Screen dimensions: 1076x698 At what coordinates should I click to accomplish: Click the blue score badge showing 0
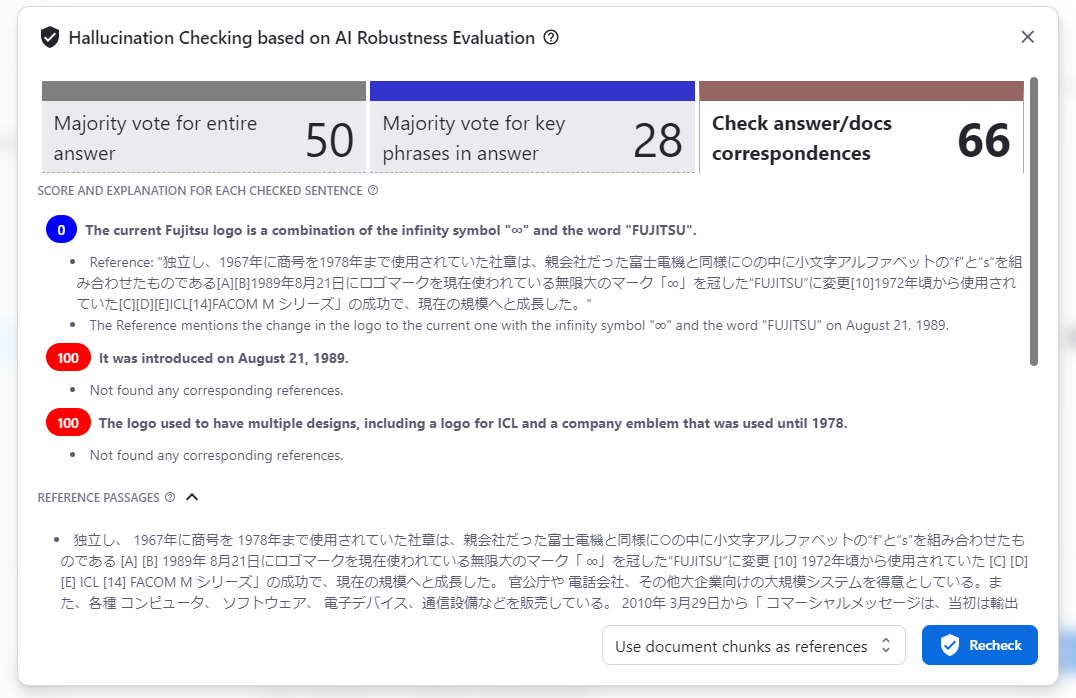(61, 229)
